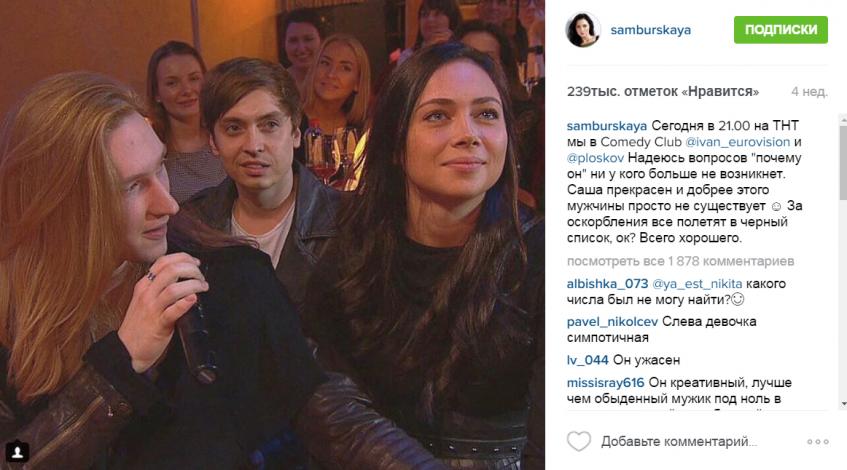Open the @ploskov mention link

(x=595, y=158)
